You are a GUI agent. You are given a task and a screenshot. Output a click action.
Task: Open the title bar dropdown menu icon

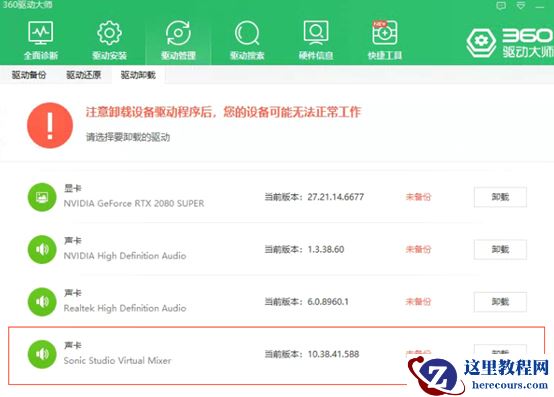pyautogui.click(x=521, y=6)
